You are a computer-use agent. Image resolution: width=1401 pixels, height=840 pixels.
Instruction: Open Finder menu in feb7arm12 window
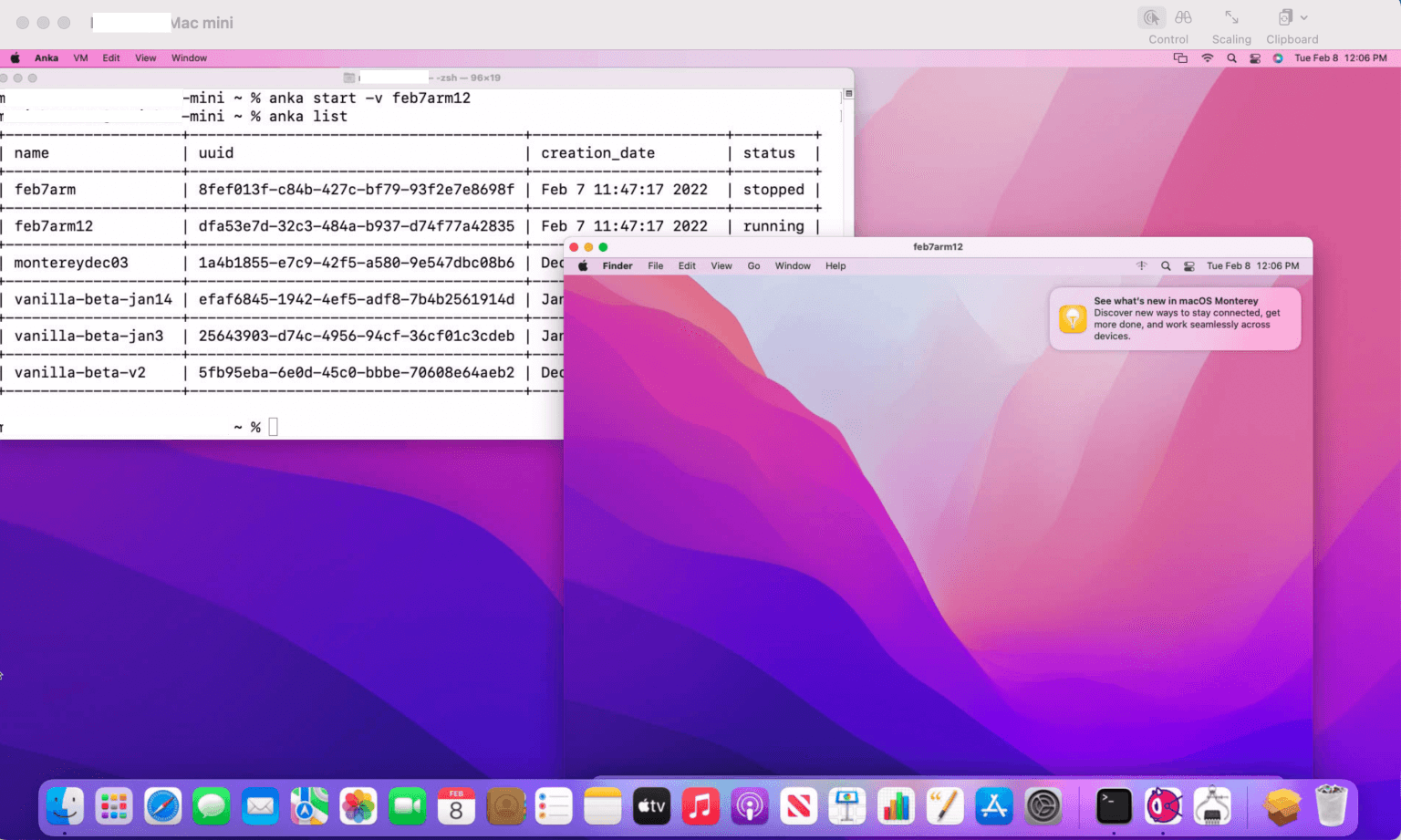click(617, 265)
